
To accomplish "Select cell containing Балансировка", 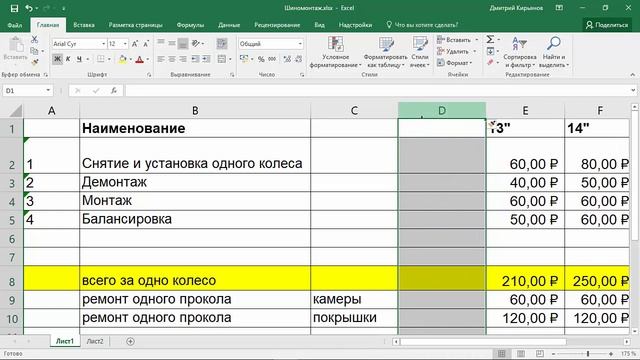I will [x=195, y=220].
